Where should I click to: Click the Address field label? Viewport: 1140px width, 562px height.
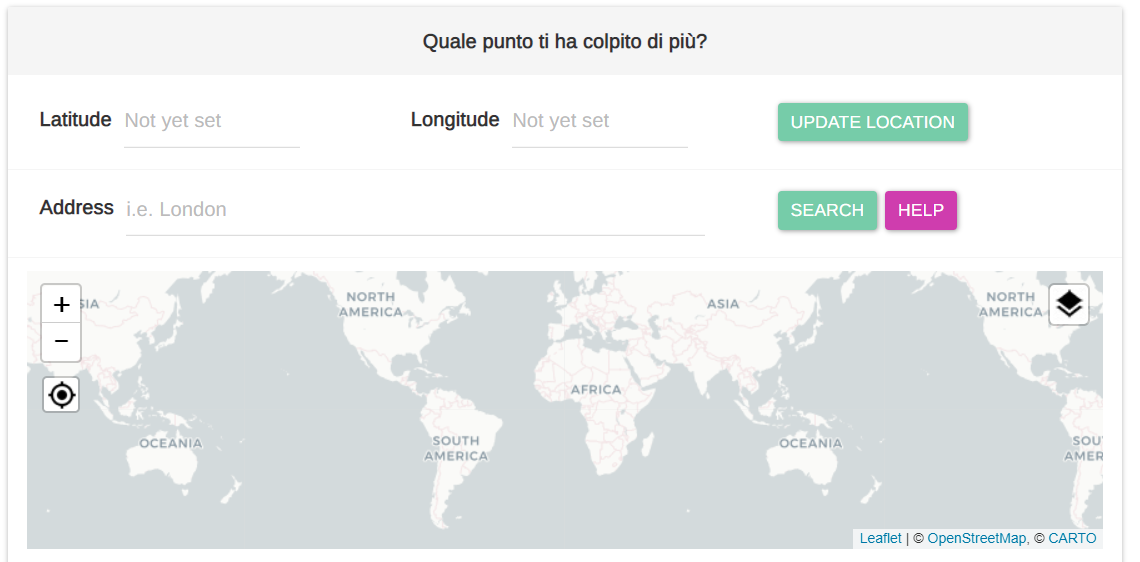click(77, 208)
